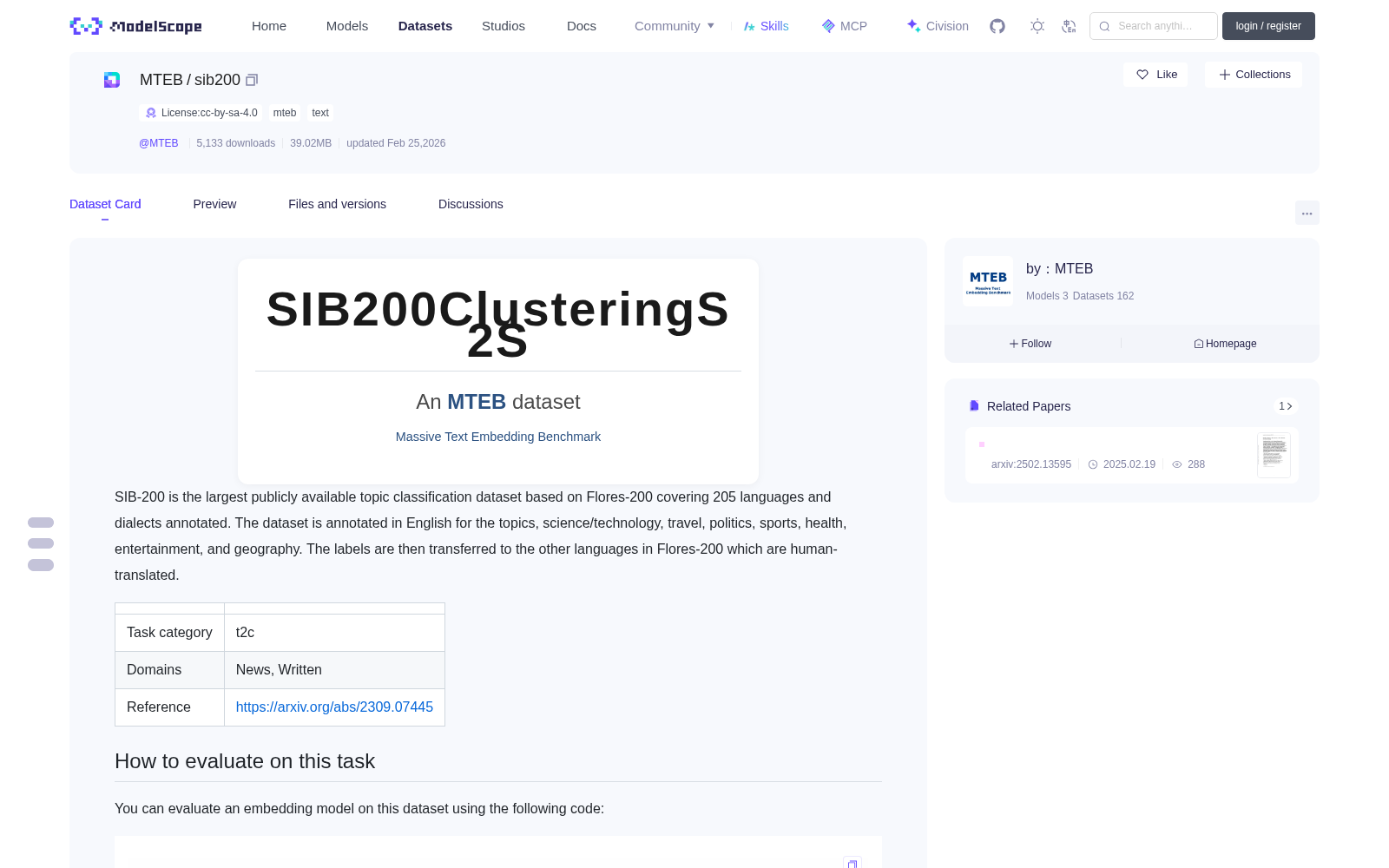
Task: Click the 'News, Written' table cell
Action: click(x=334, y=670)
